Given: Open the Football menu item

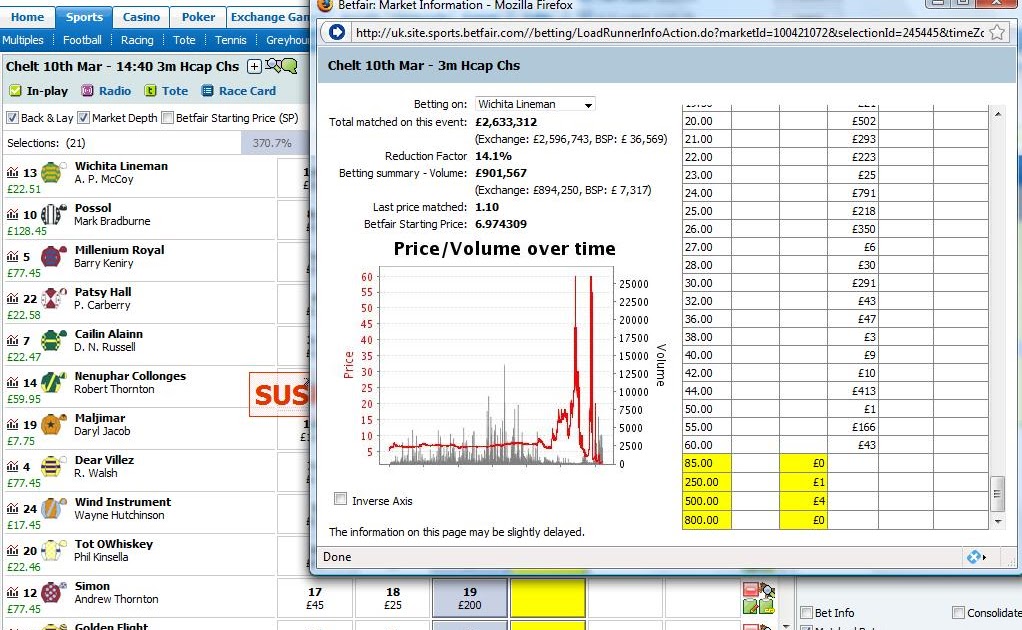Looking at the screenshot, I should pyautogui.click(x=82, y=40).
